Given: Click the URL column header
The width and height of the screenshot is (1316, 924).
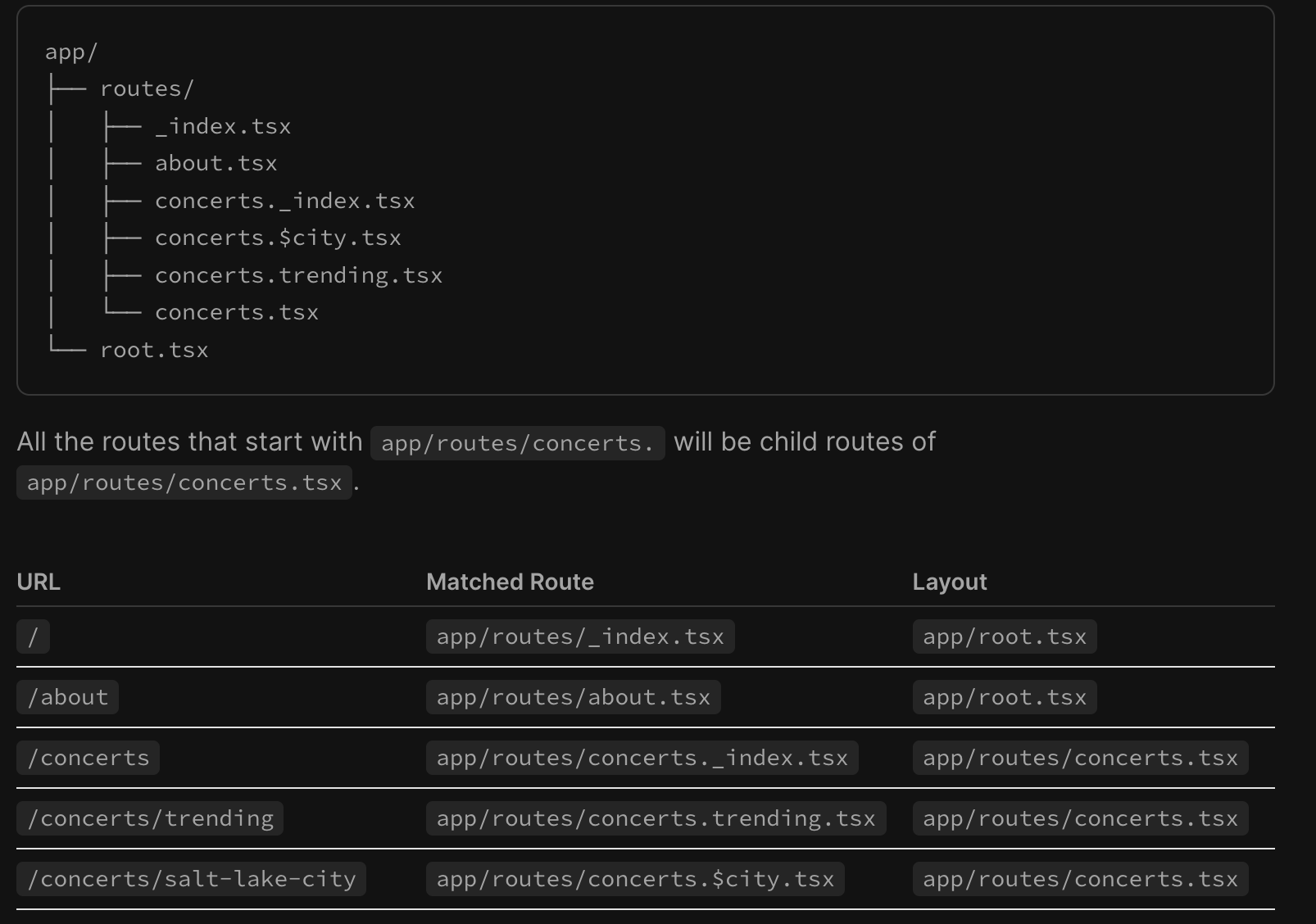Looking at the screenshot, I should tap(39, 582).
